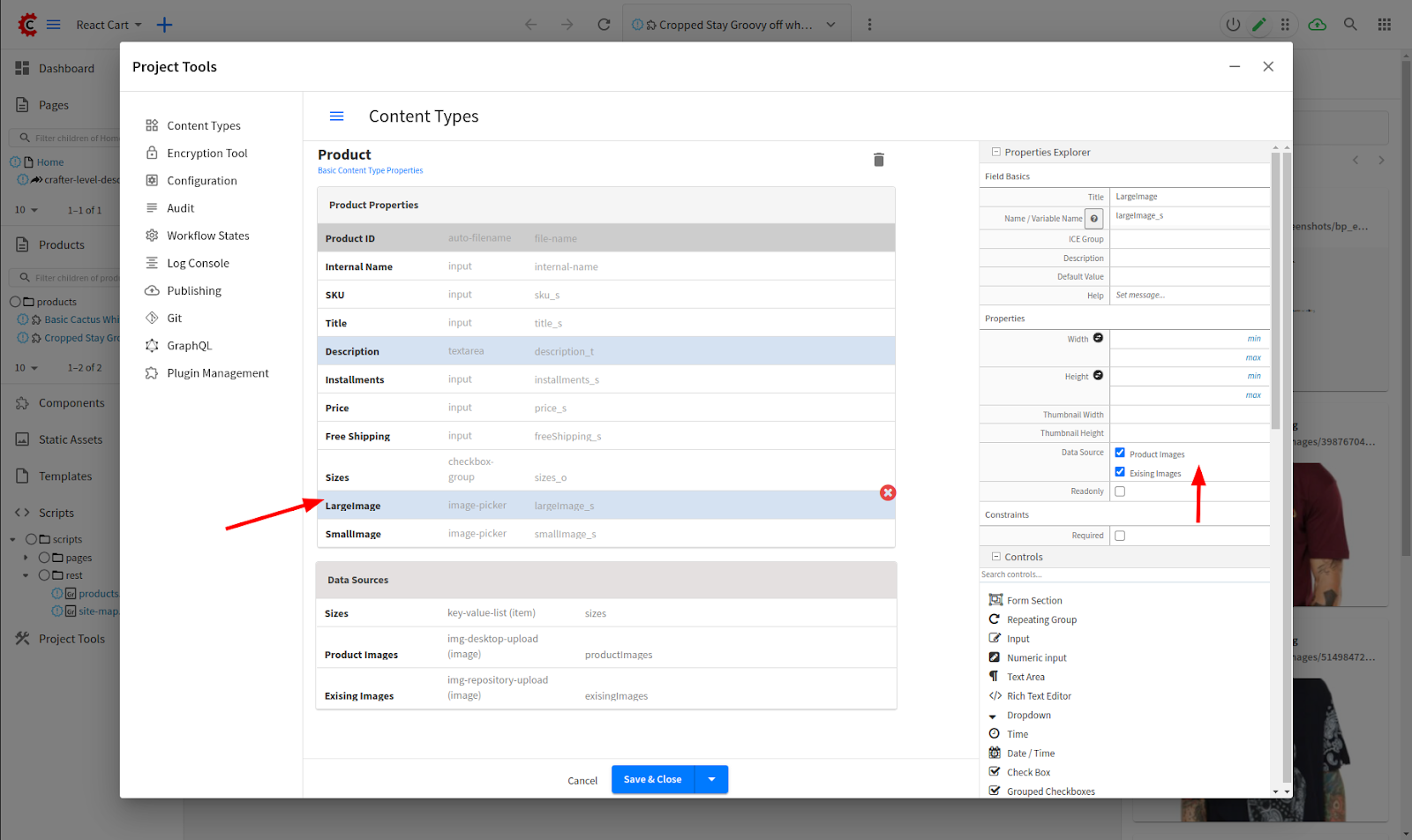Uncheck the Product Images data source
Image resolution: width=1412 pixels, height=840 pixels.
(x=1120, y=453)
